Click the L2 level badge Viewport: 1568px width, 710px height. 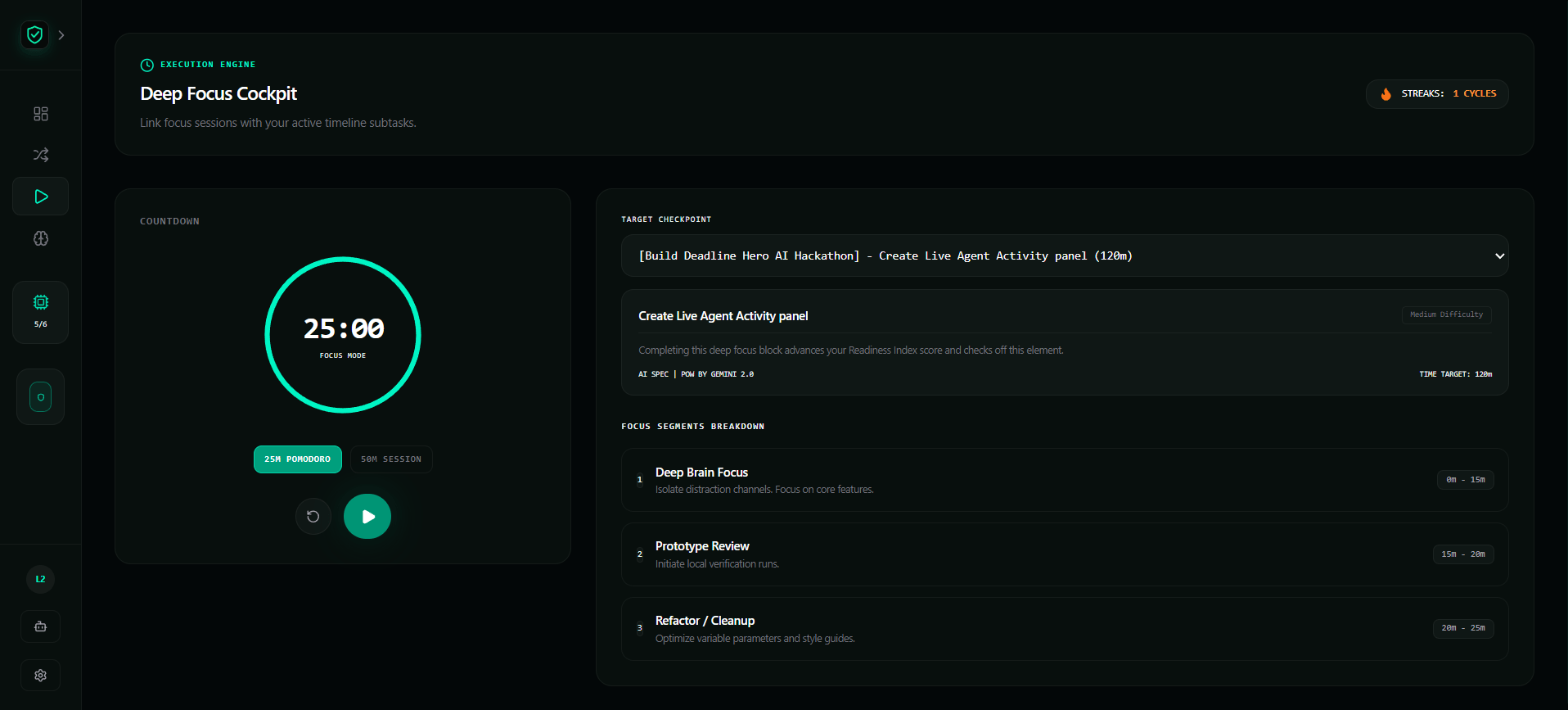[40, 579]
